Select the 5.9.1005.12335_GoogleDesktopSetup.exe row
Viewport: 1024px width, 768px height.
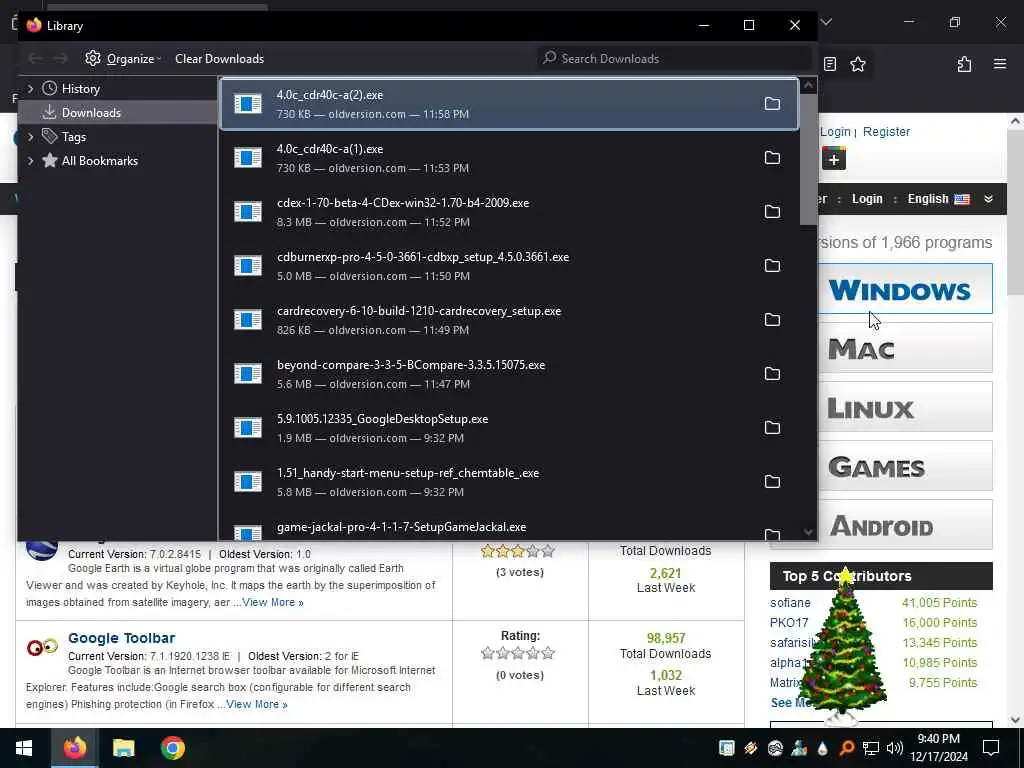[x=509, y=428]
